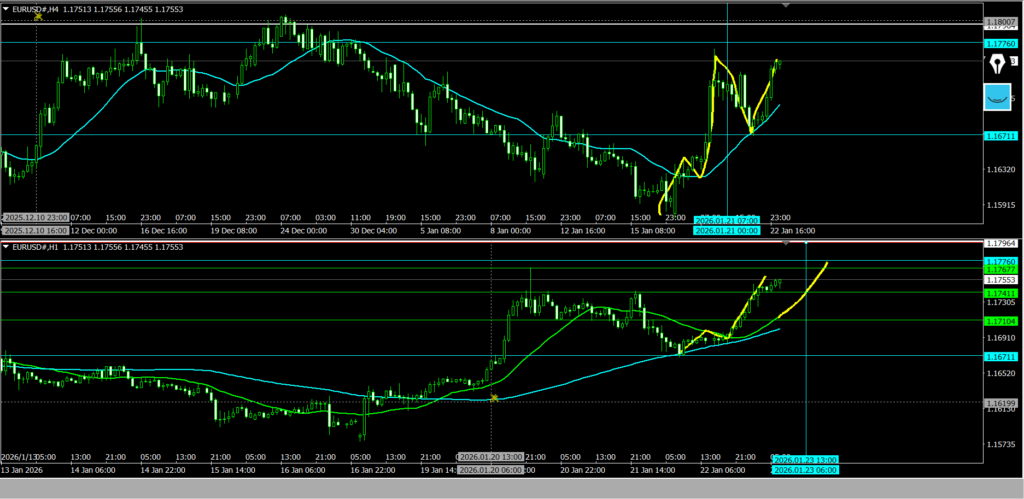
Task: Click the 2026.01.23 13:00 time marker
Action: tap(805, 460)
